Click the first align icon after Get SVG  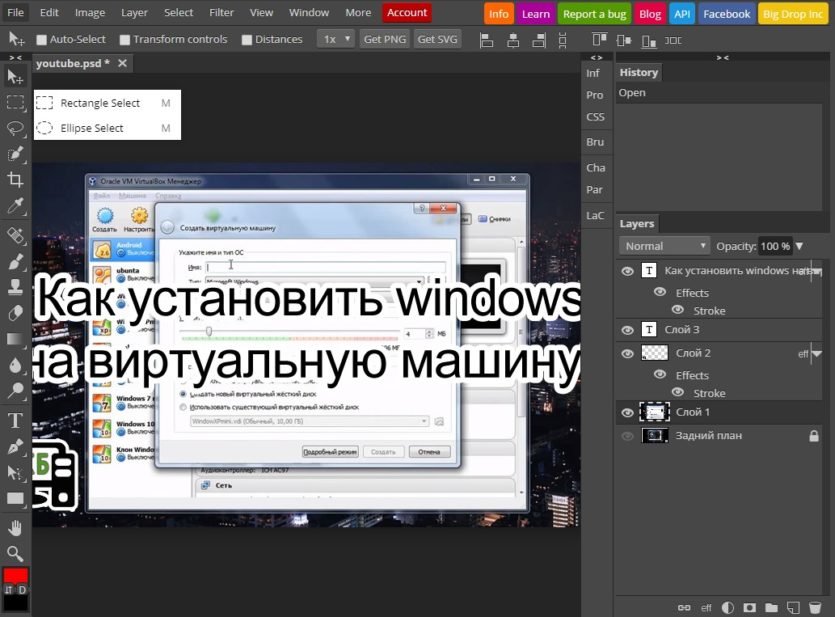(487, 40)
